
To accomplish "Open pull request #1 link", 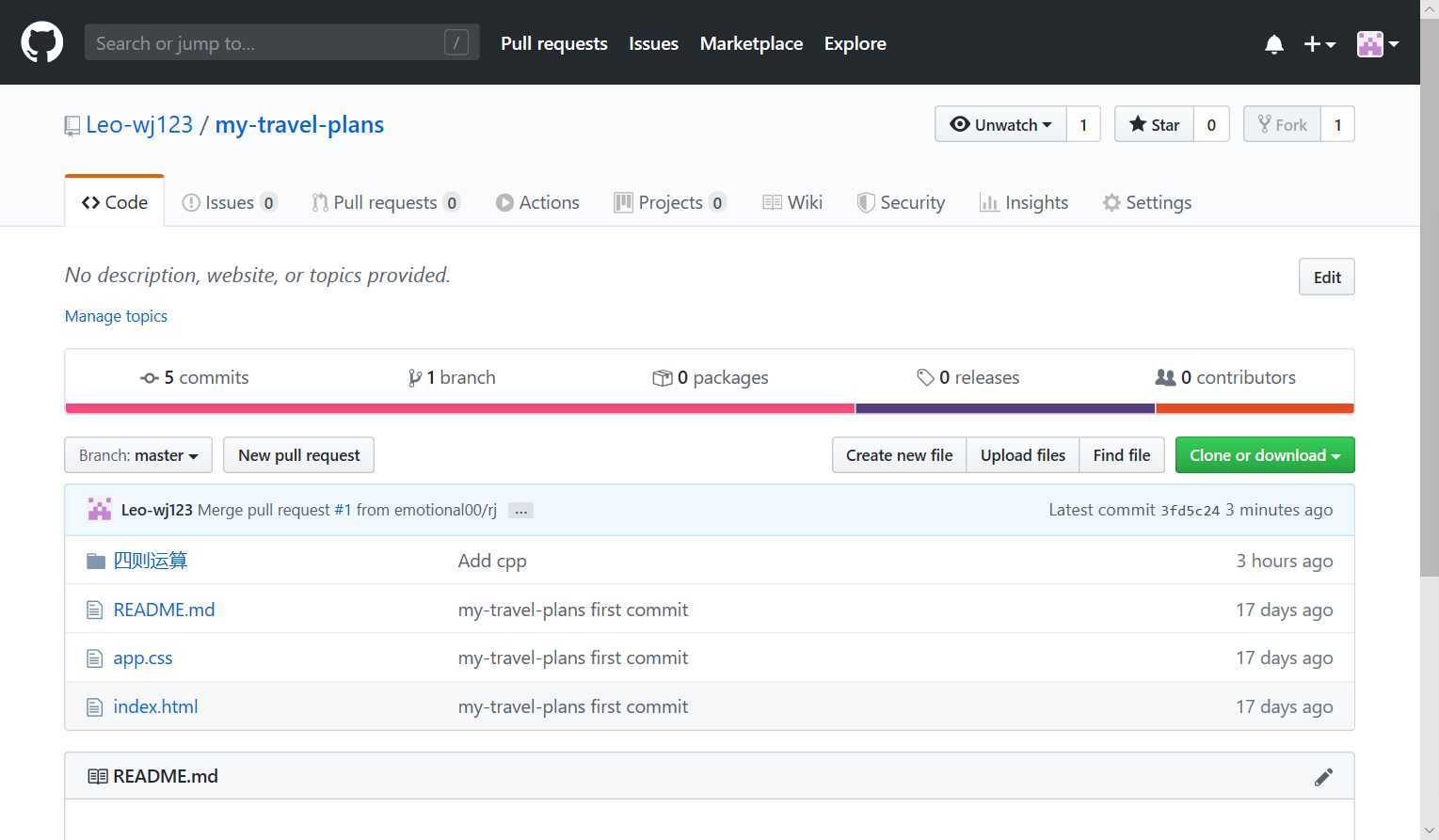I will coord(343,510).
